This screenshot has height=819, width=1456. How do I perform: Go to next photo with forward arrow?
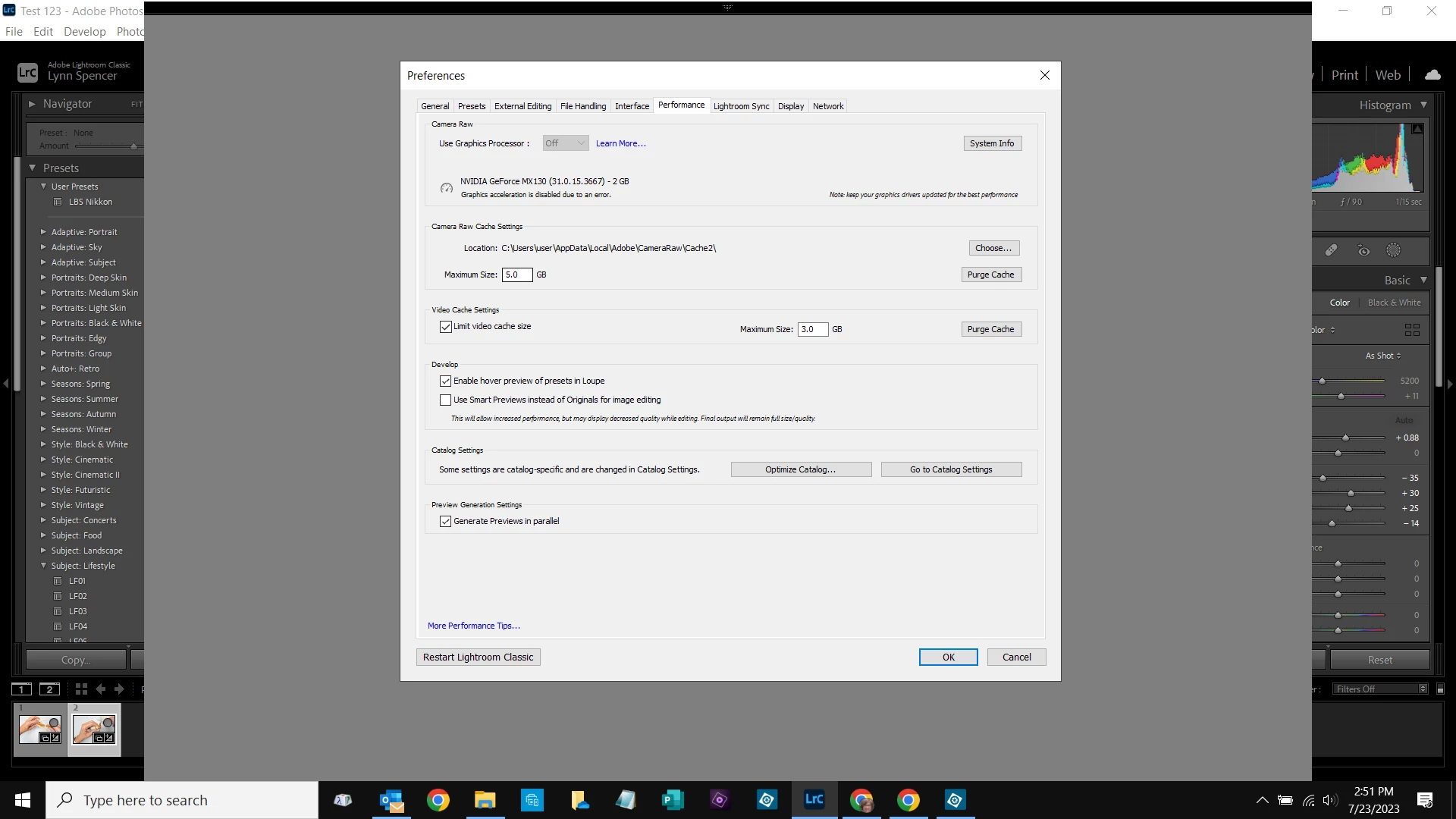coord(119,689)
